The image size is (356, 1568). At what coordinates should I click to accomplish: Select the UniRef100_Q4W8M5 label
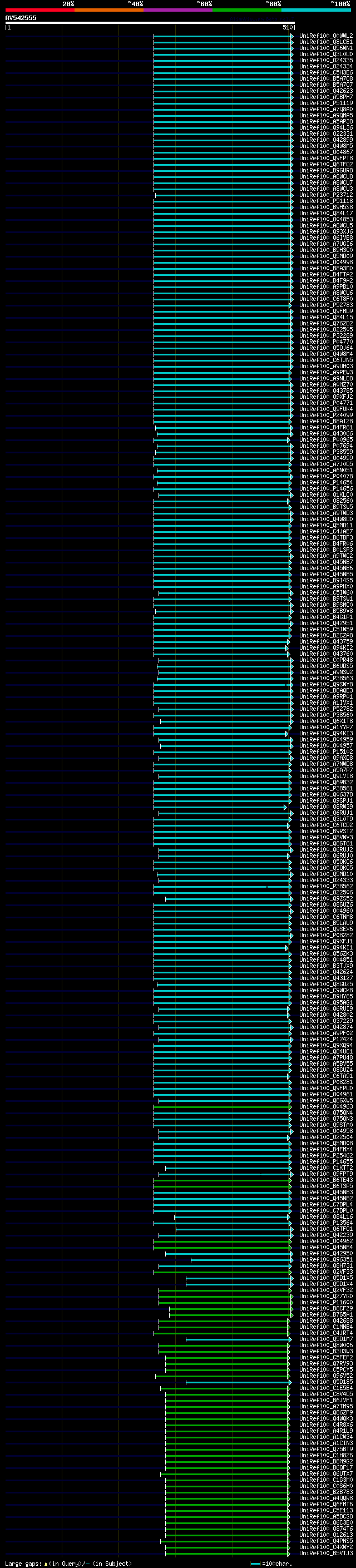click(x=325, y=146)
